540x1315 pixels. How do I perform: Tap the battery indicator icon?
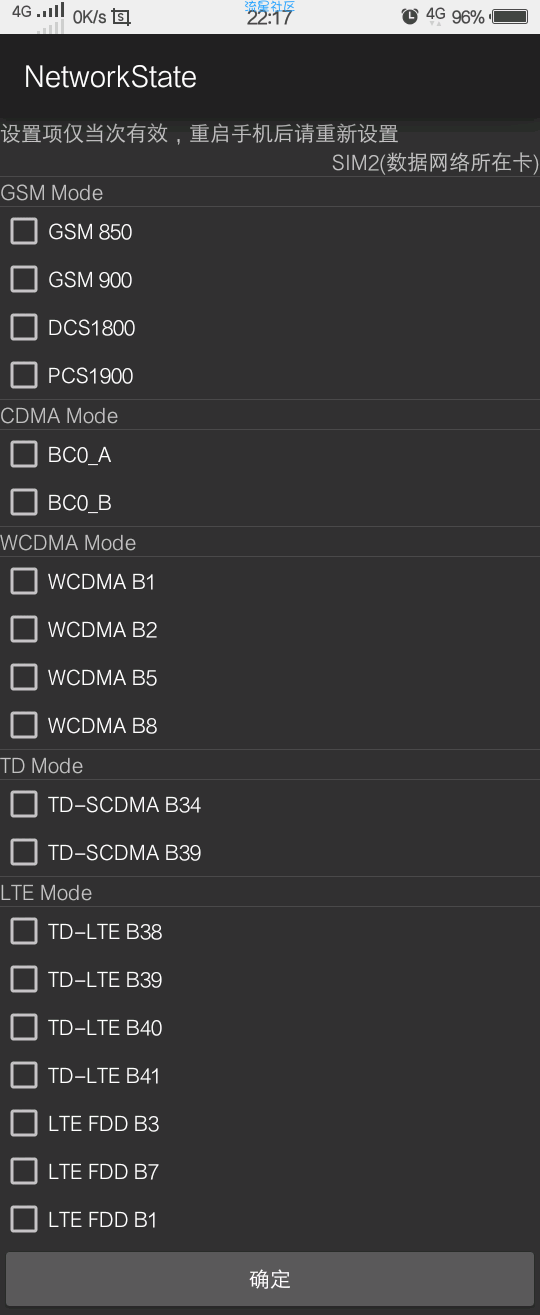[x=510, y=16]
